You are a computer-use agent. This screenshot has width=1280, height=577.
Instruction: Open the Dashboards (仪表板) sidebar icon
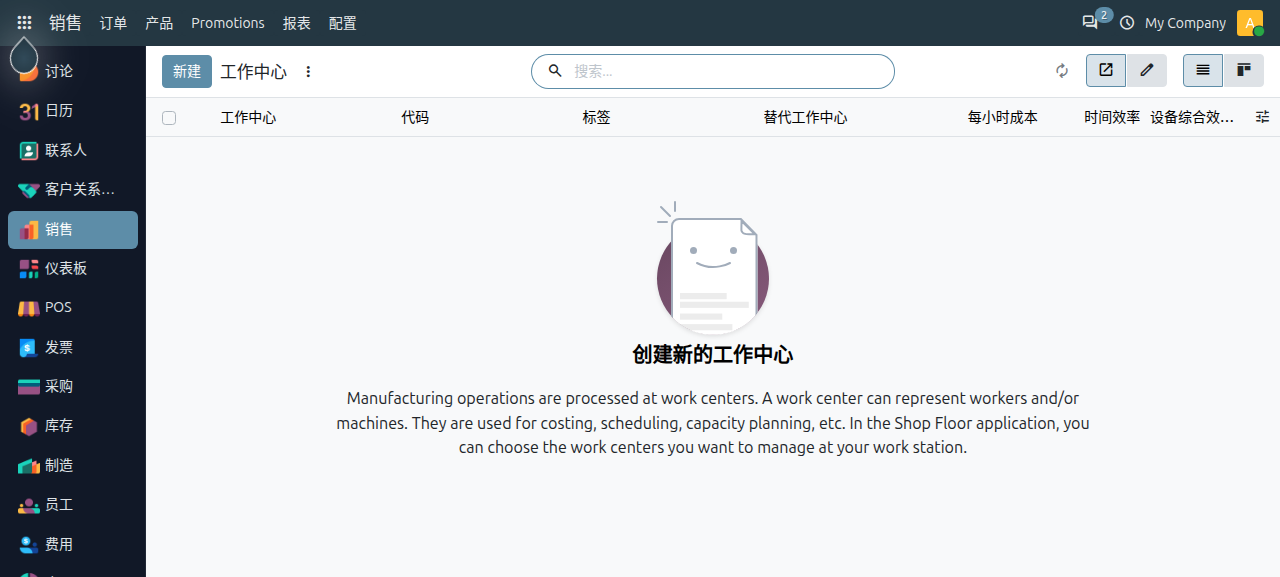pos(29,268)
